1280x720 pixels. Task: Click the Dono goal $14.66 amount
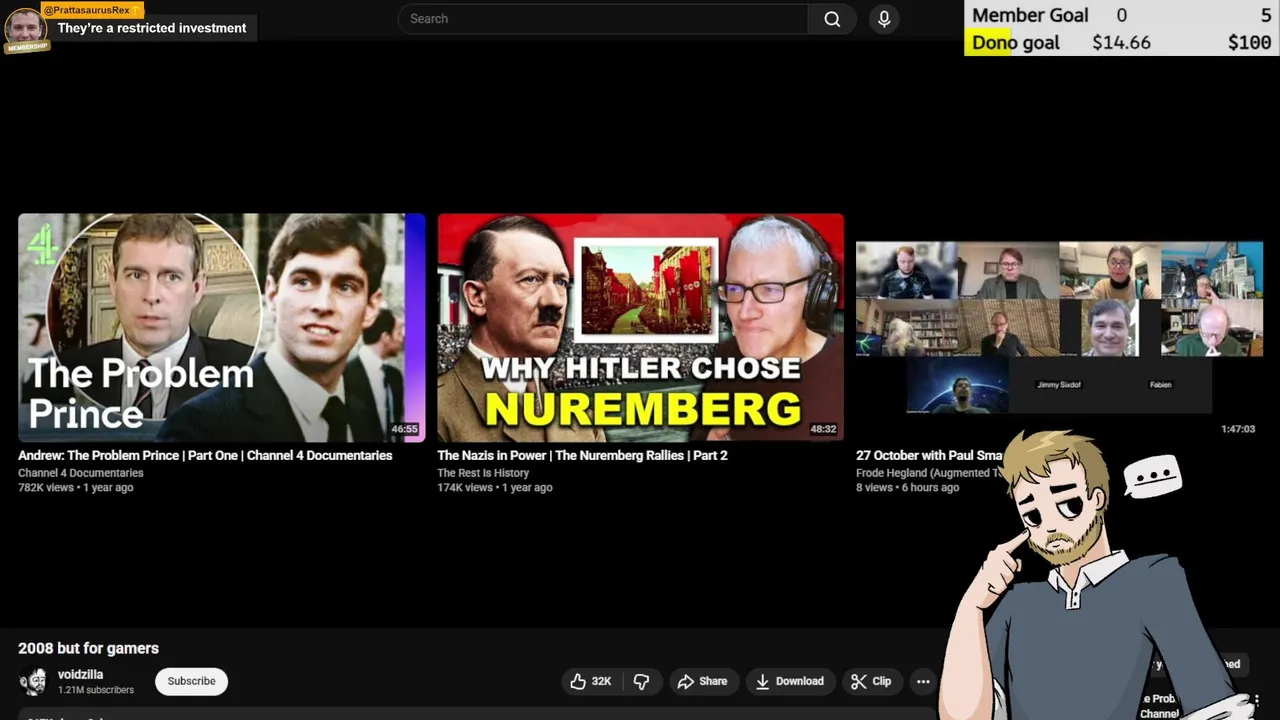[x=1121, y=43]
